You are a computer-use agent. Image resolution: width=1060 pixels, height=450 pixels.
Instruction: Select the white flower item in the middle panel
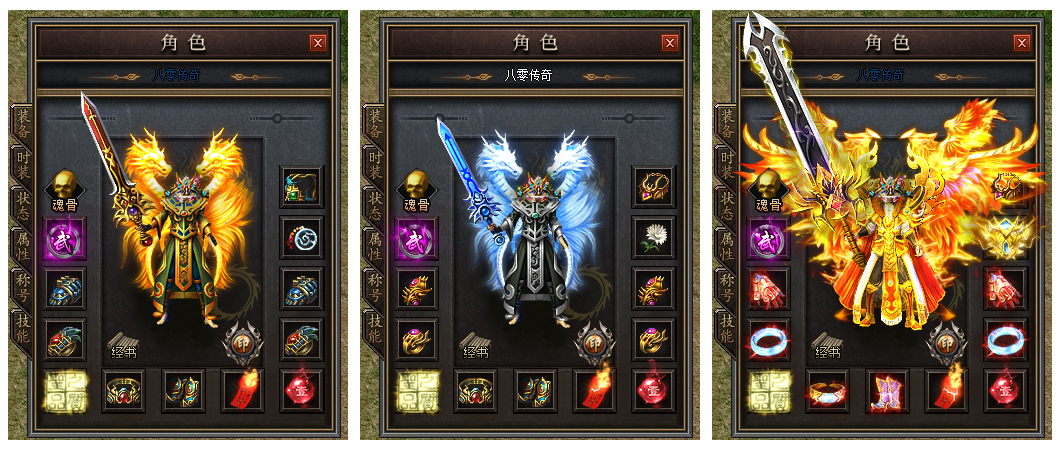tap(654, 238)
